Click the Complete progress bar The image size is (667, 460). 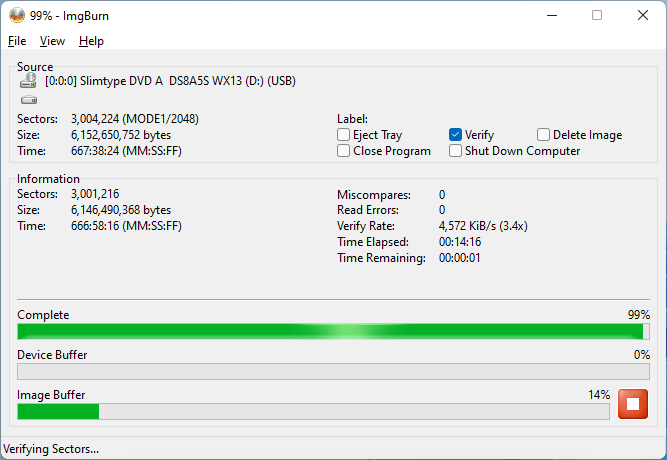tap(333, 332)
